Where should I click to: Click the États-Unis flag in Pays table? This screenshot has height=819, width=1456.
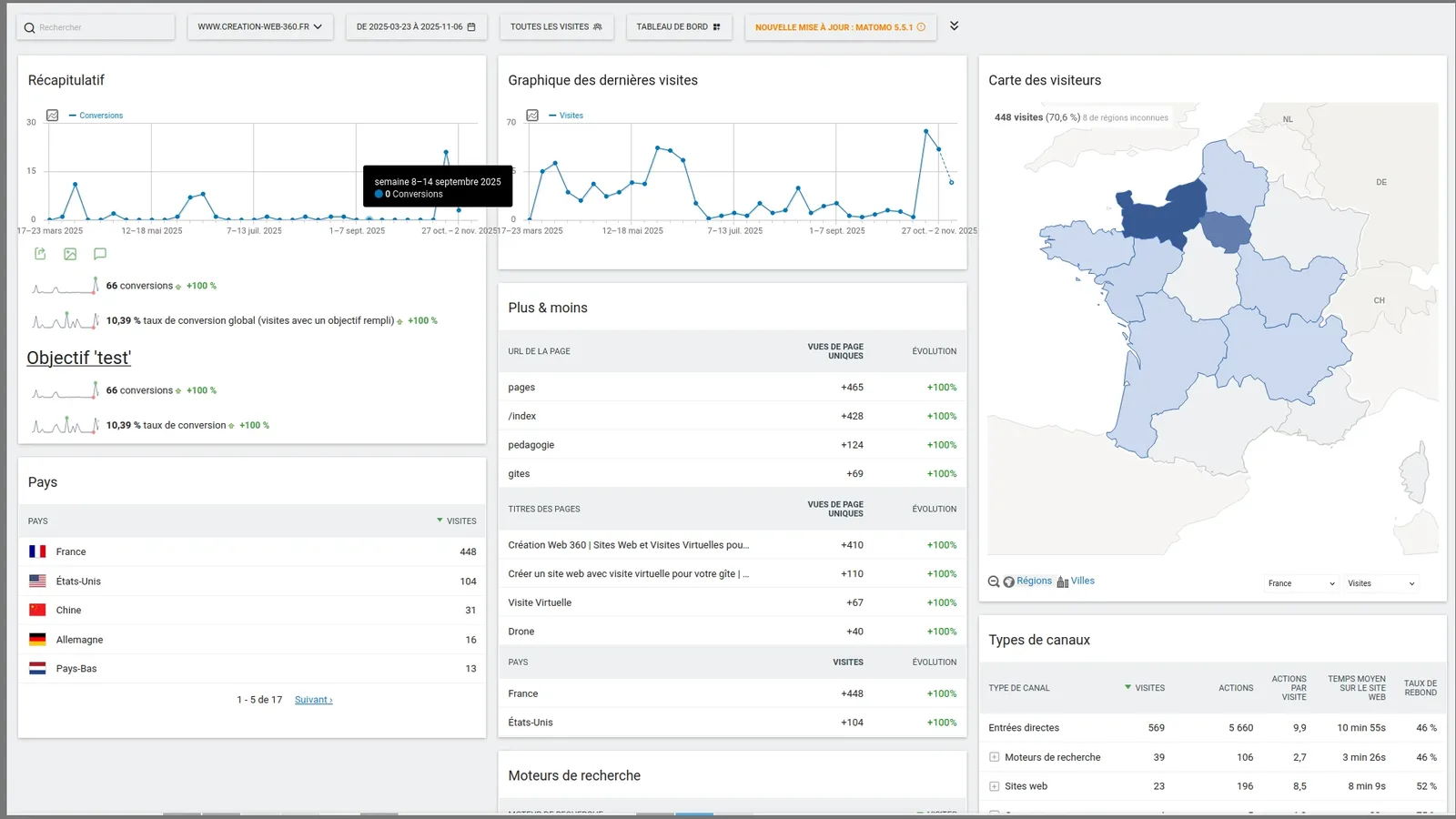[37, 581]
